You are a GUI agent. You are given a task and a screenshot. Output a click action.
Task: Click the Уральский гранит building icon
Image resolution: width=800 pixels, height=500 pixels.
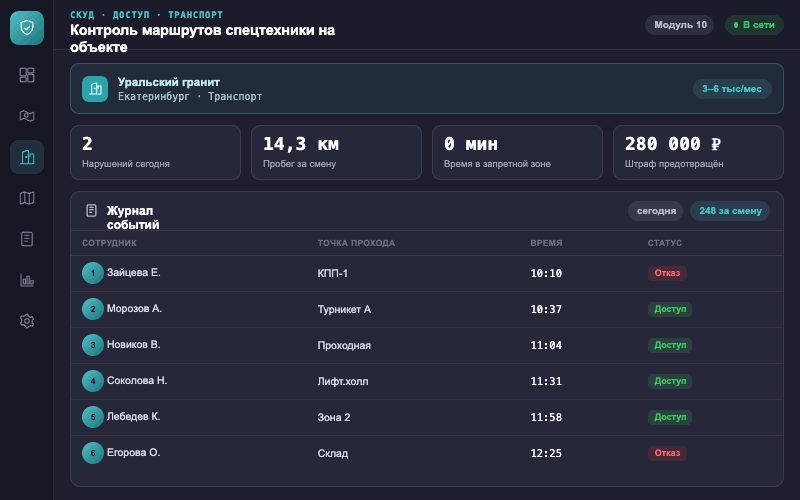(95, 89)
